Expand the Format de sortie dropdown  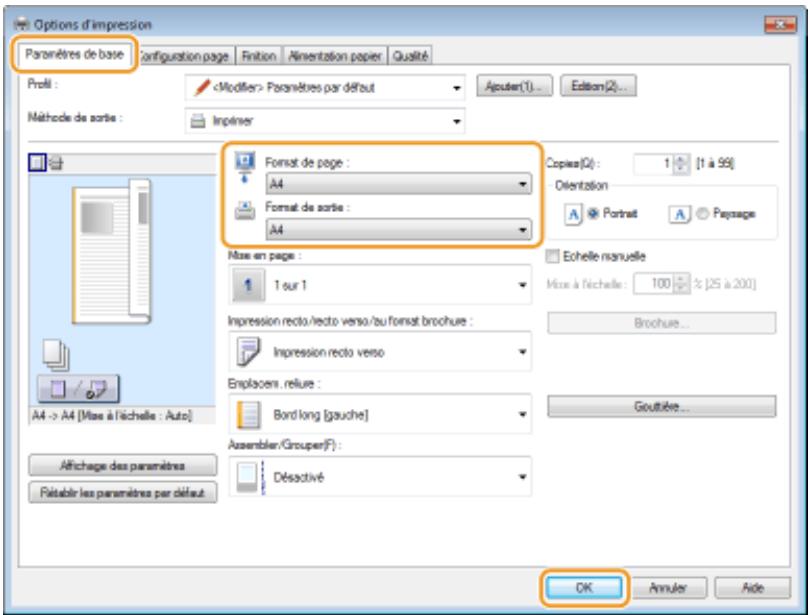(398, 229)
